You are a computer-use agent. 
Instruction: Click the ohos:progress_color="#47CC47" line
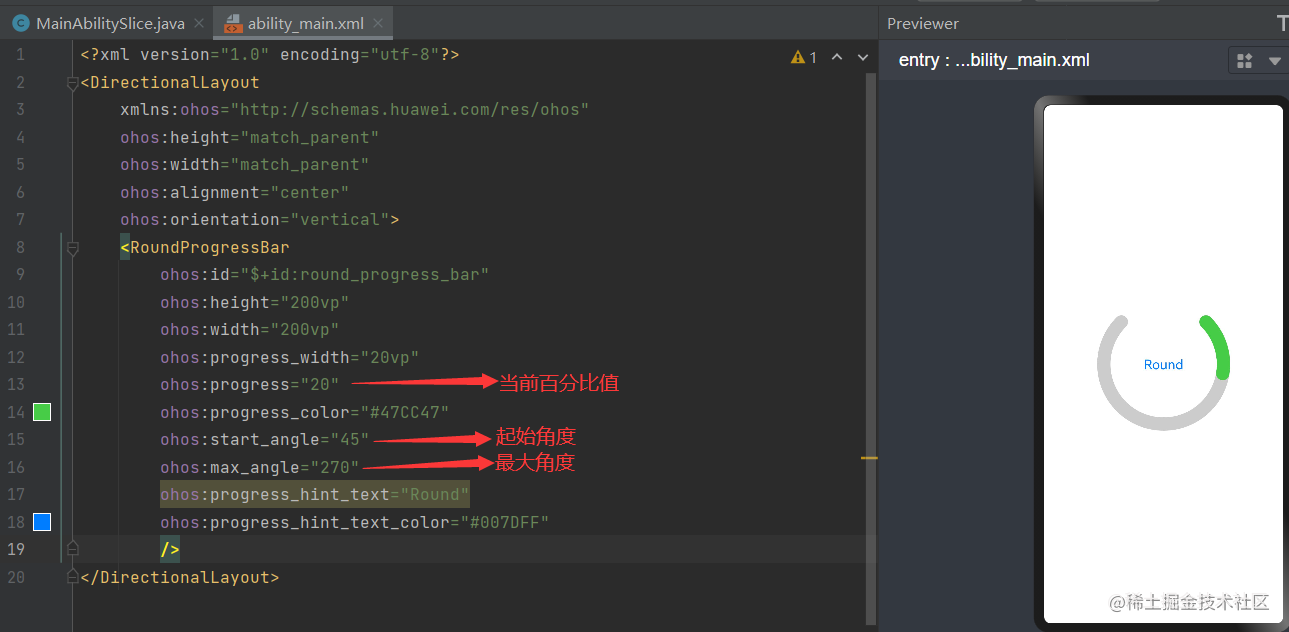pyautogui.click(x=304, y=412)
